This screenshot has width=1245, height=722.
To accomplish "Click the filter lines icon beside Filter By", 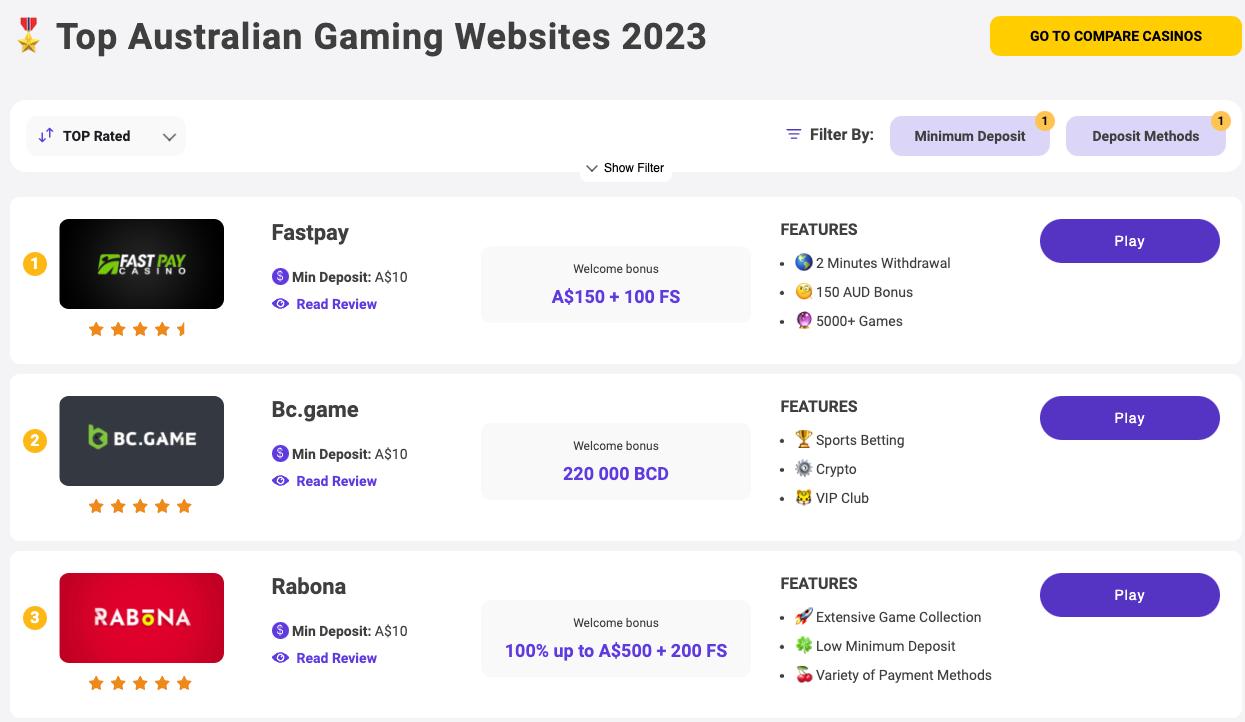I will (794, 134).
